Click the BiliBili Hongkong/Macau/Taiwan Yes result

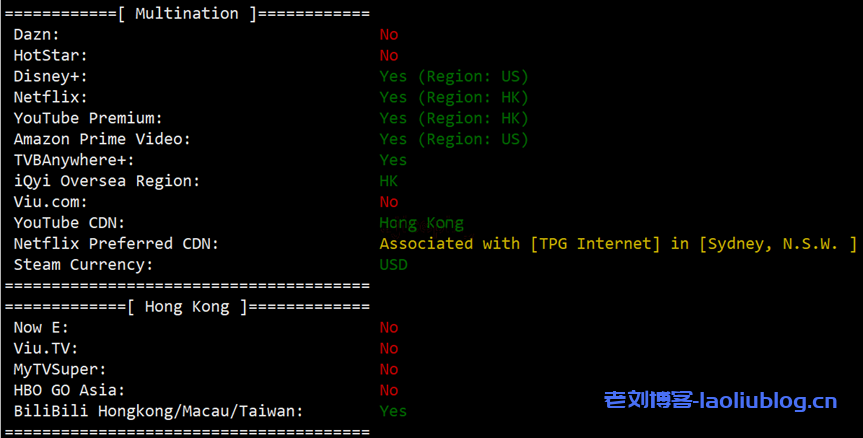click(393, 411)
